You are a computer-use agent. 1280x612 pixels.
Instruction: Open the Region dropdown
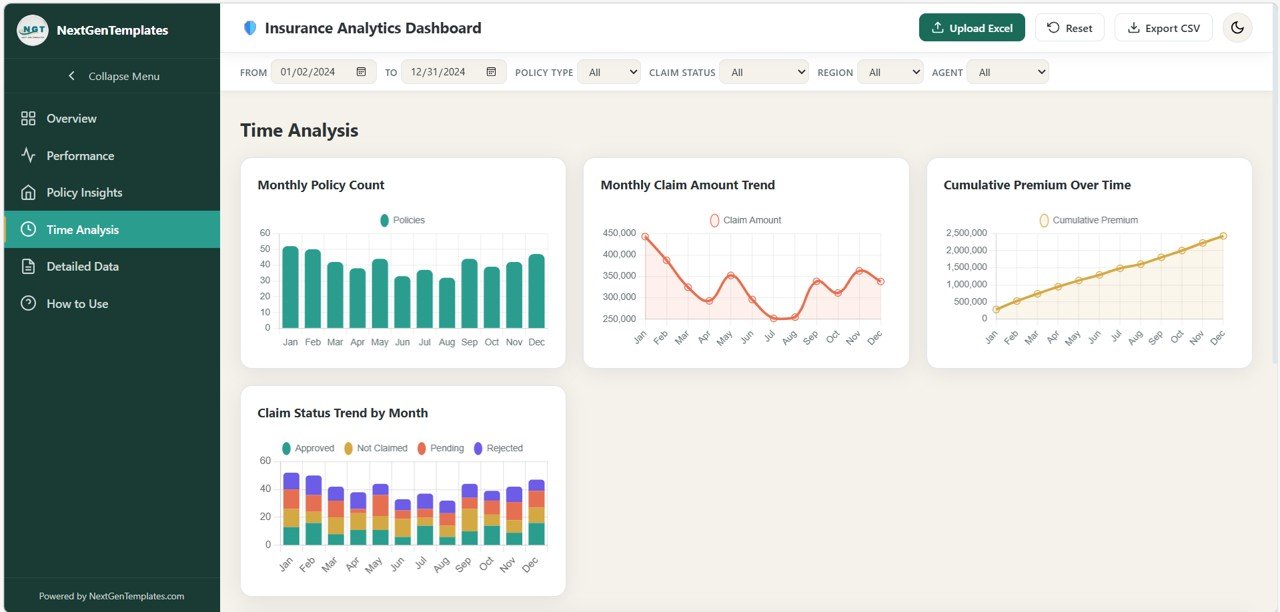[x=890, y=71]
